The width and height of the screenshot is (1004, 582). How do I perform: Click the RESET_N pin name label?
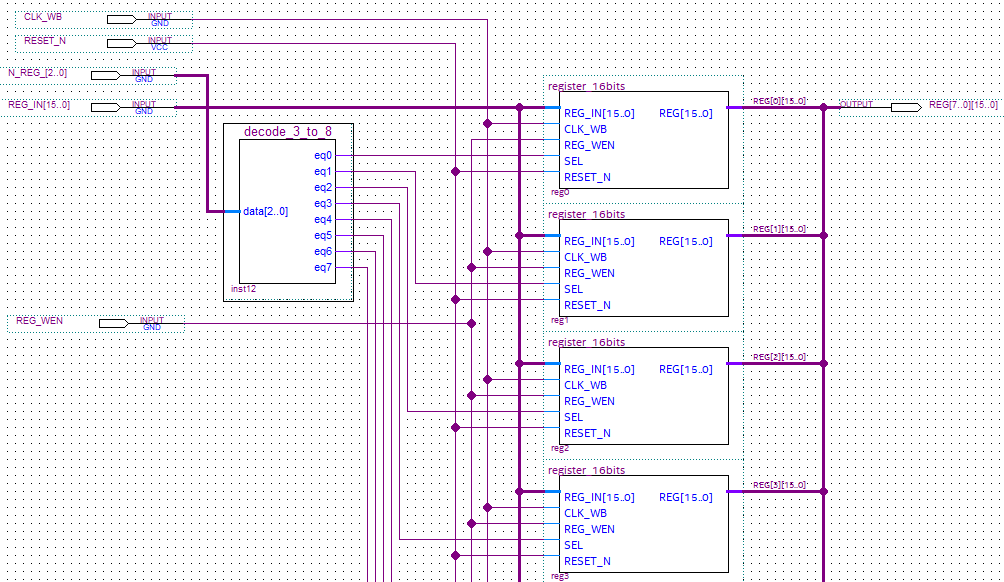pos(45,40)
